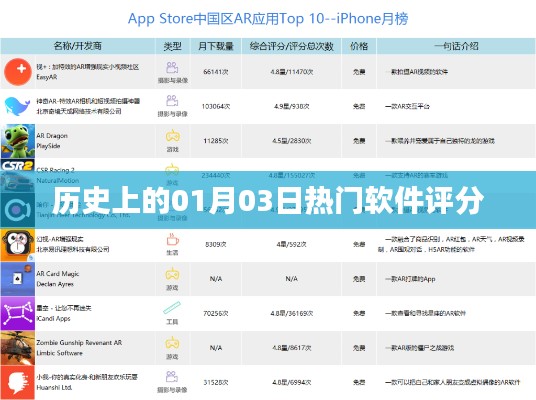Image resolution: width=536 pixels, height=400 pixels.
Task: Click 免费 price in the iCandi Apps row
Action: coord(359,314)
